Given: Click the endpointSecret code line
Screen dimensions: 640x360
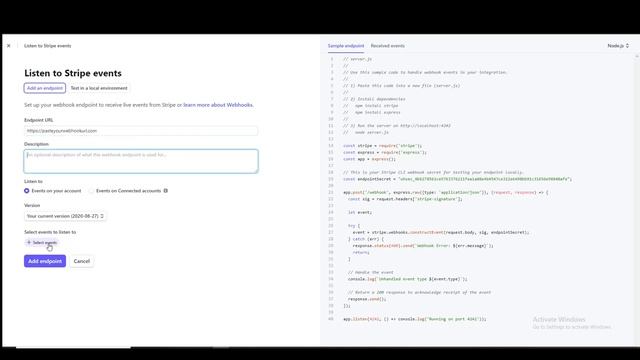Looking at the screenshot, I should pos(458,179).
